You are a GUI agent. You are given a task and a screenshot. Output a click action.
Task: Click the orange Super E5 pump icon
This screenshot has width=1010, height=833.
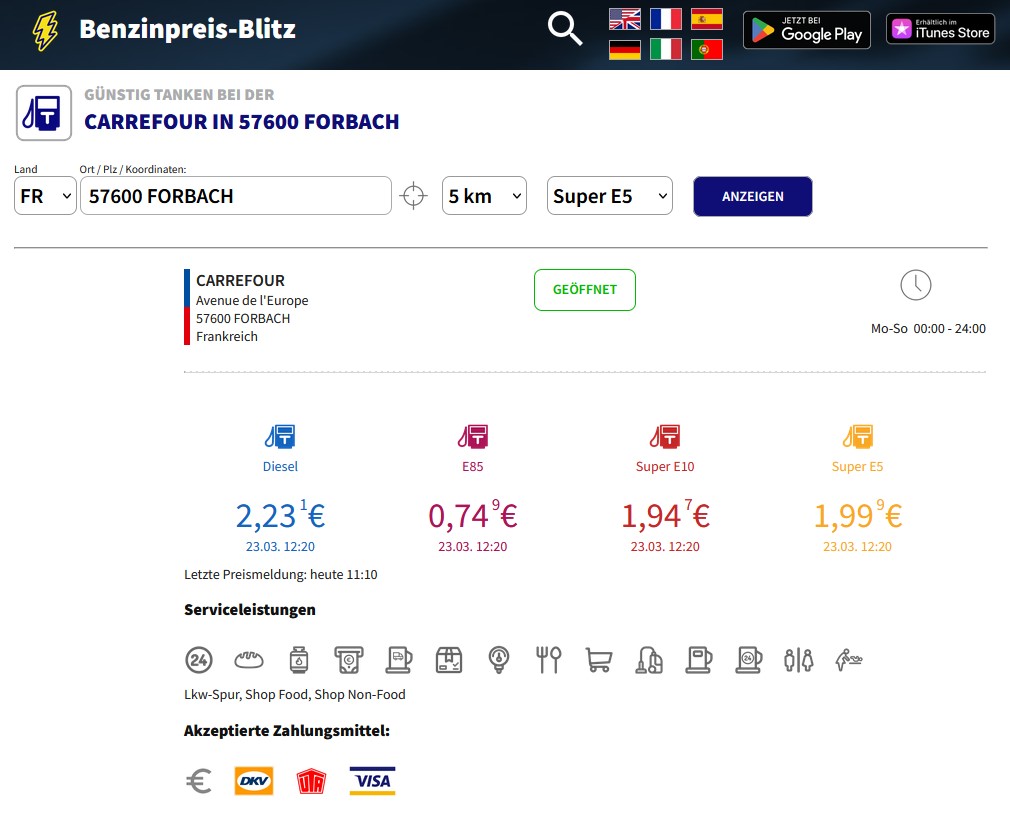click(857, 437)
